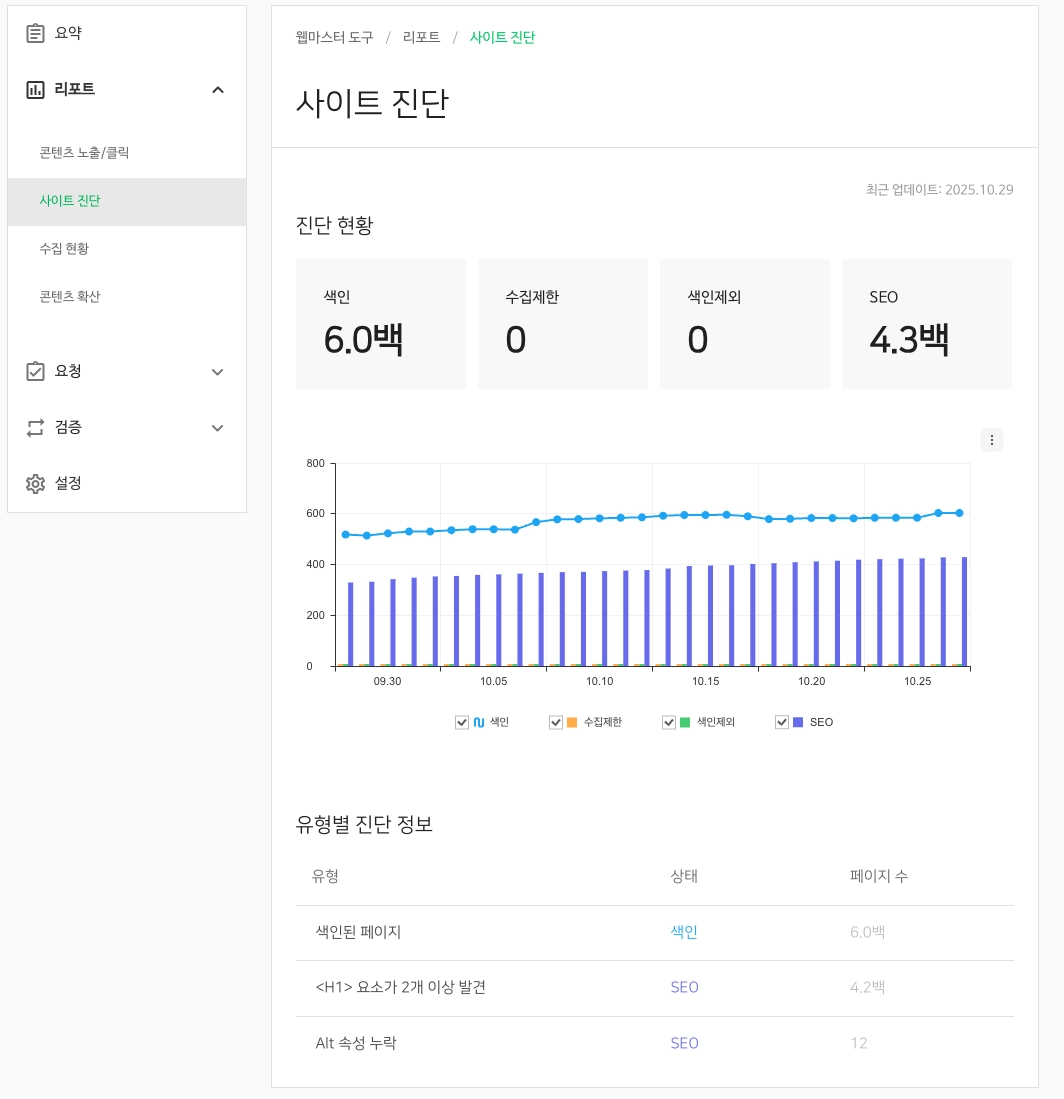Disable the 수집제한 checkbox under the chart
Screen dimensions: 1064x1099
coord(556,722)
